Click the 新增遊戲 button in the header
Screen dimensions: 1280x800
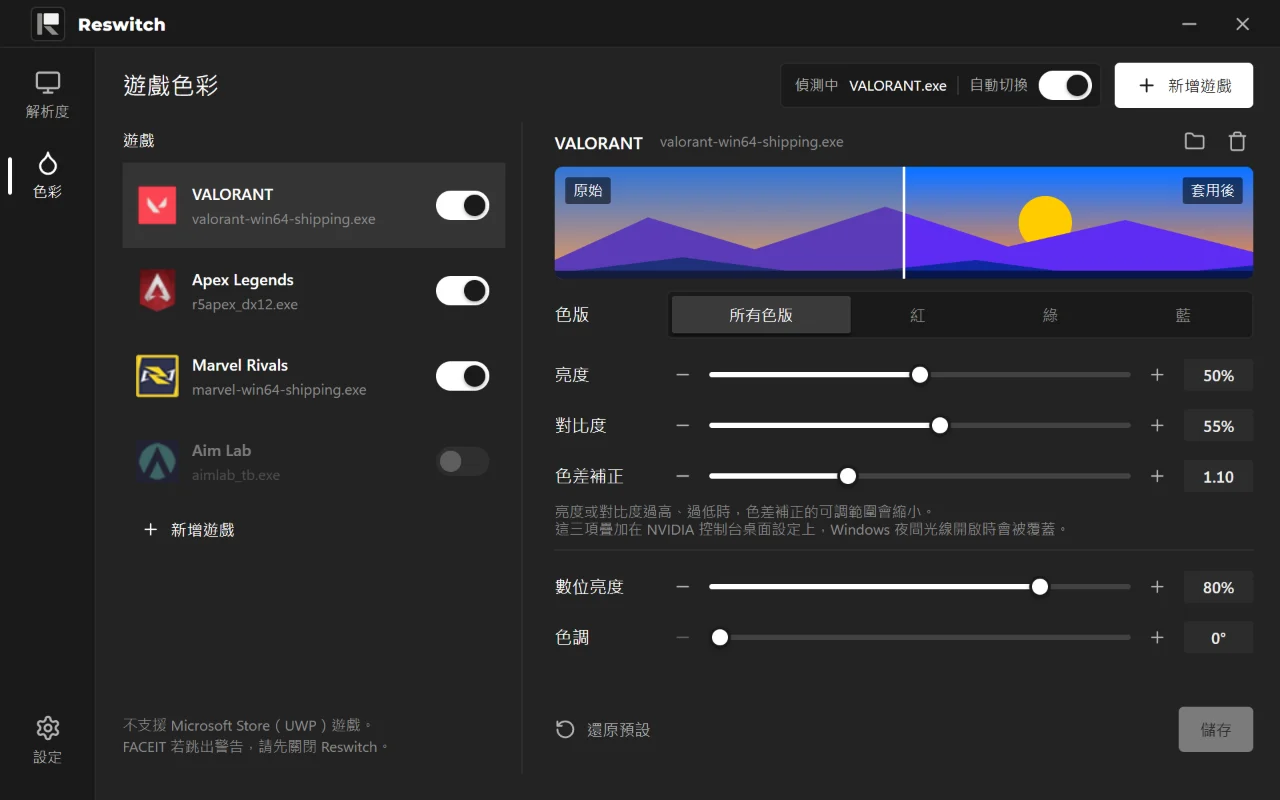point(1184,86)
